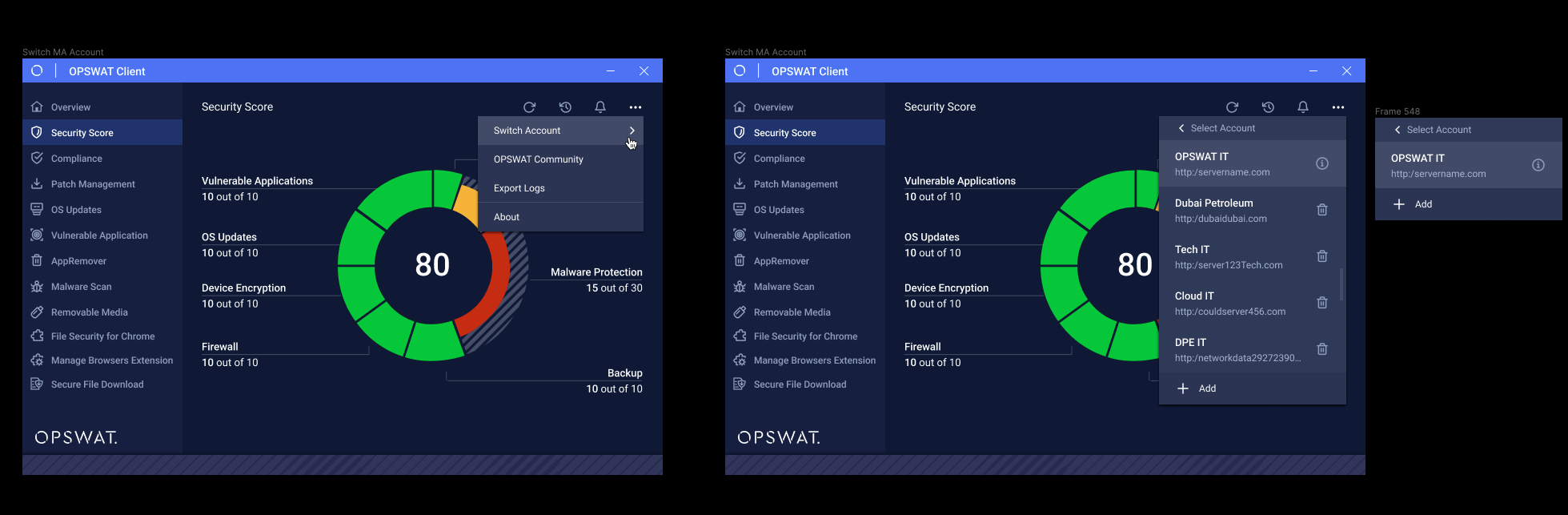Click Firewall label in right window
The width and height of the screenshot is (1568, 515).
923,347
